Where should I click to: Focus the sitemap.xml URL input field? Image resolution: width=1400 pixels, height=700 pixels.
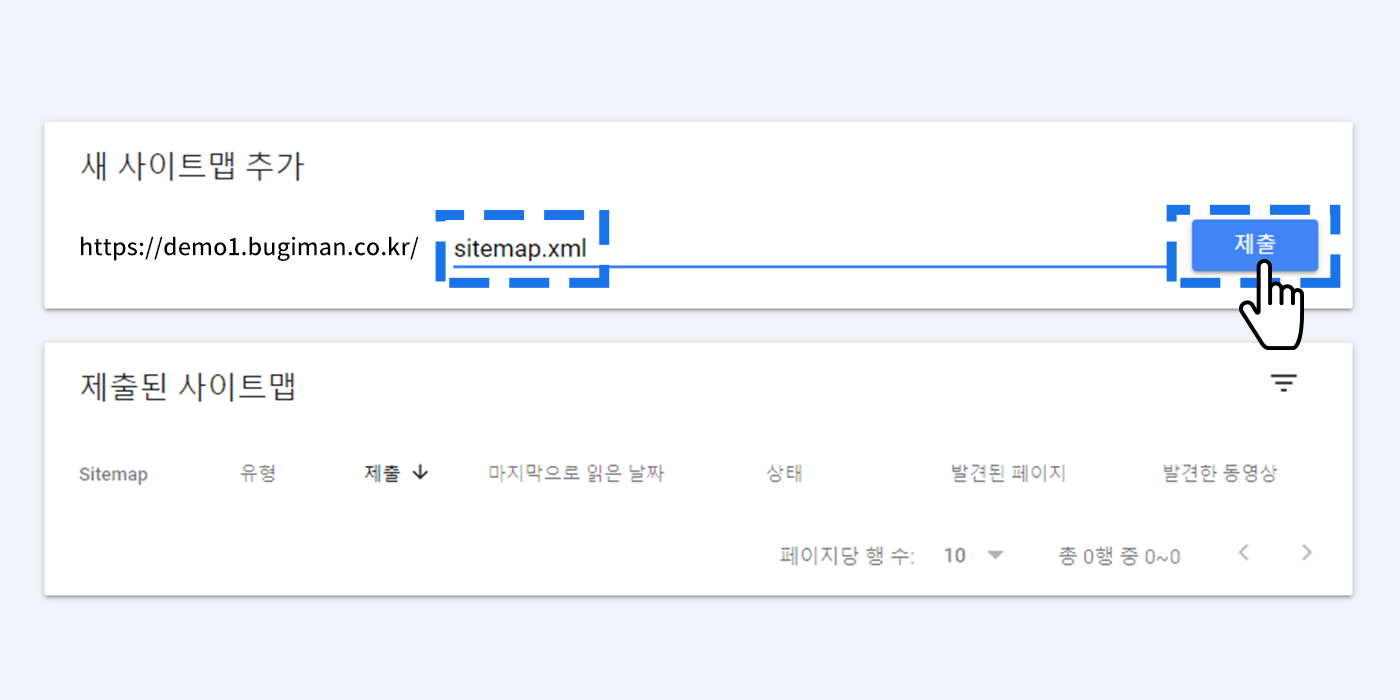[x=810, y=249]
